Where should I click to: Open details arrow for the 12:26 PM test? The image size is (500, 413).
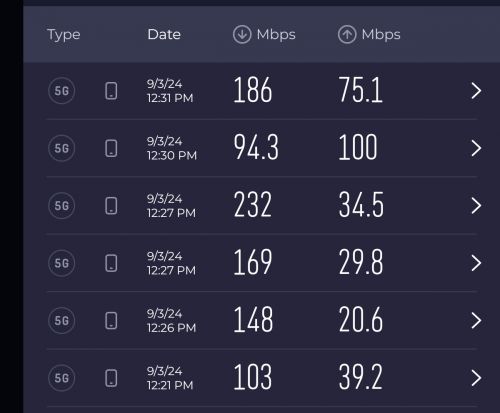click(x=476, y=320)
